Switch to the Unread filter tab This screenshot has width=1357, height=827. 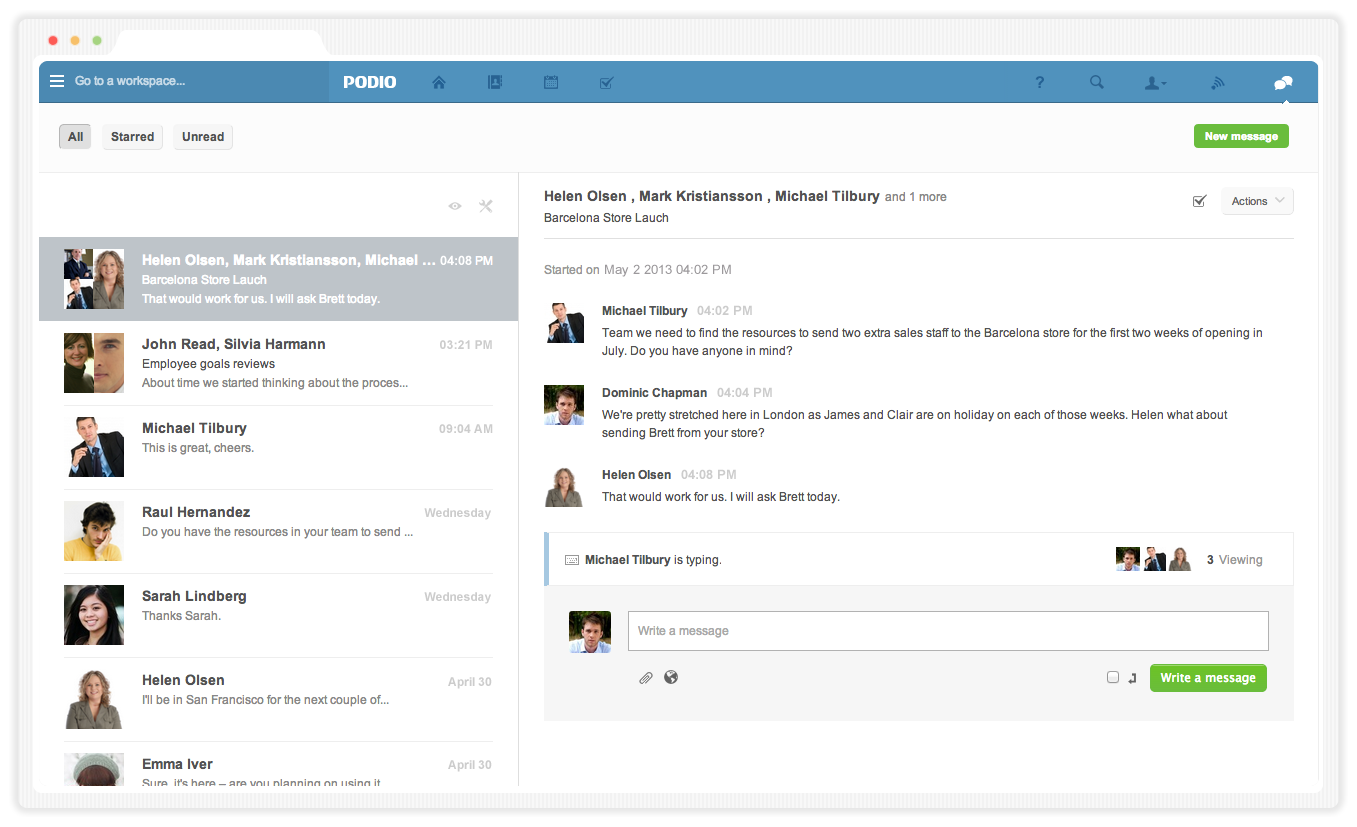[x=203, y=137]
